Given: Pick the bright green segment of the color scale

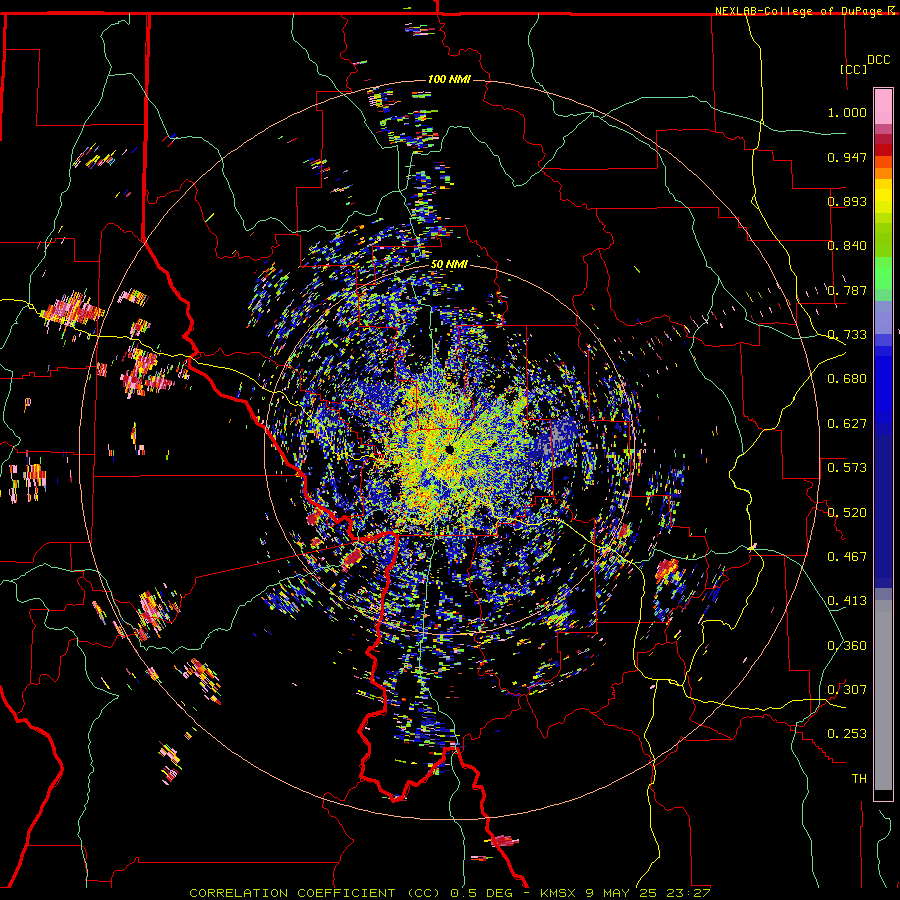Looking at the screenshot, I should (x=883, y=273).
